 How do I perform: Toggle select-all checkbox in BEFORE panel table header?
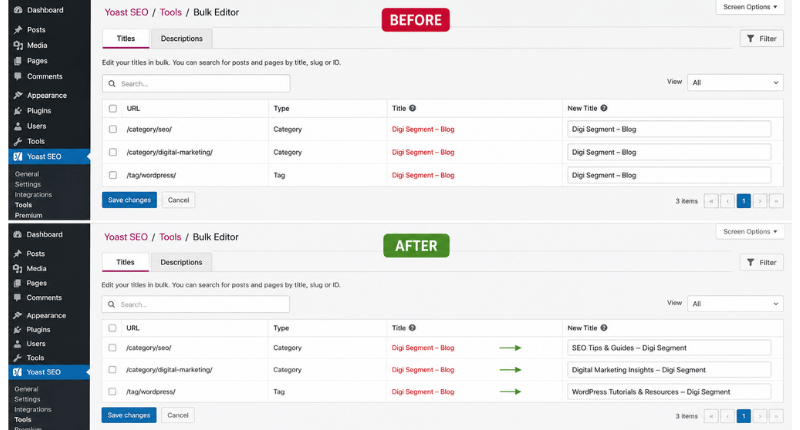pyautogui.click(x=113, y=108)
